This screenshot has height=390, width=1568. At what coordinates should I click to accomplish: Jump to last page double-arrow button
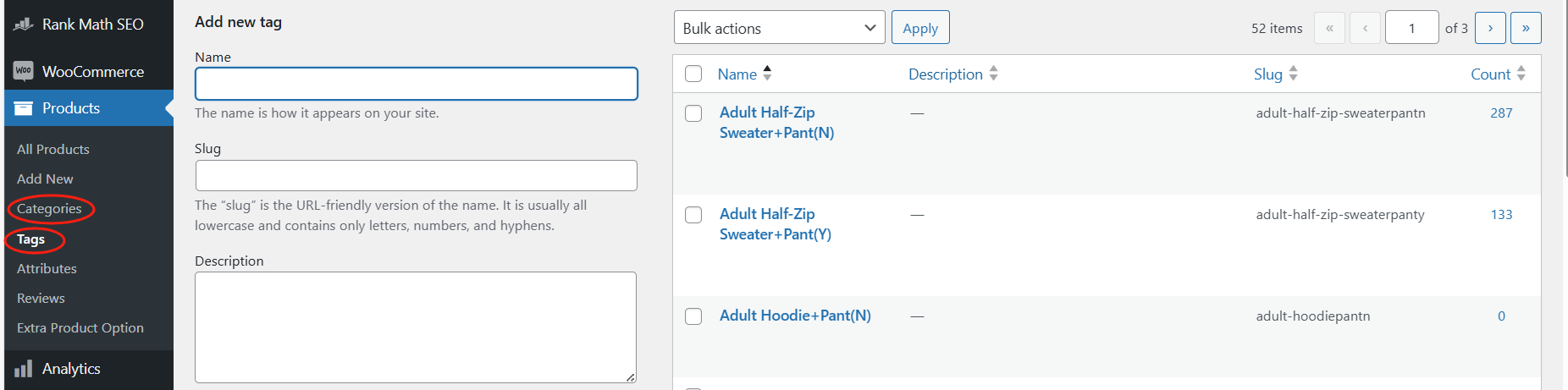point(1526,28)
